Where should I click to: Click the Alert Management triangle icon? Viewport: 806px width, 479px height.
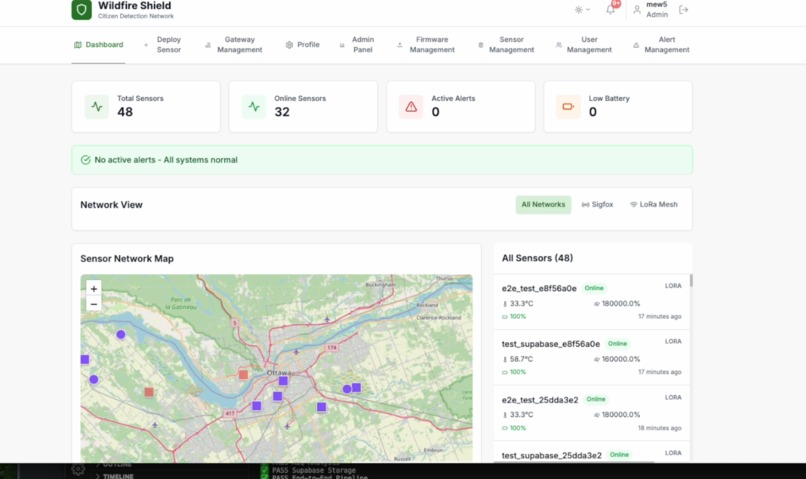(636, 45)
